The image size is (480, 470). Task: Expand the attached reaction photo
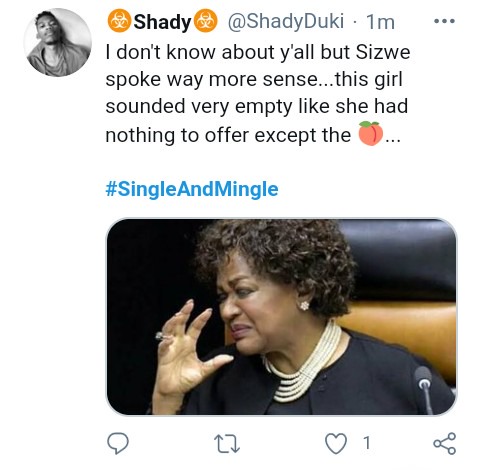[x=281, y=317]
